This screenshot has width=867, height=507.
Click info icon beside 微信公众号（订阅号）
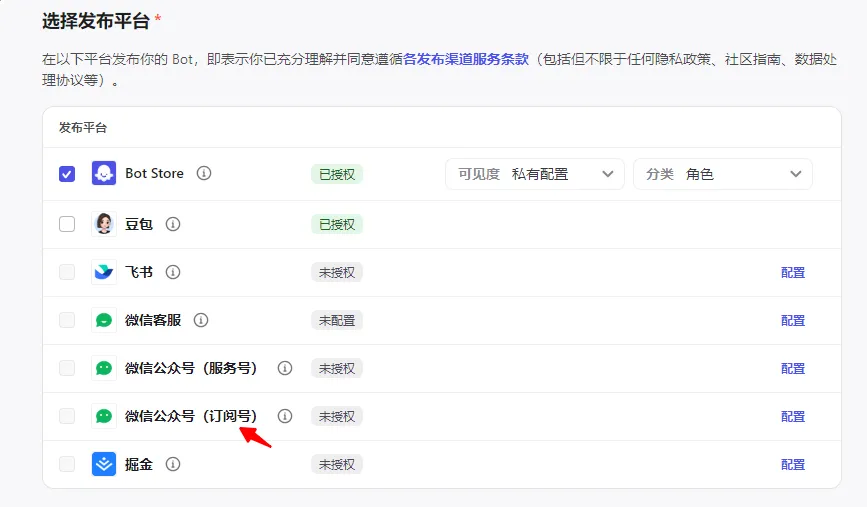coord(285,416)
